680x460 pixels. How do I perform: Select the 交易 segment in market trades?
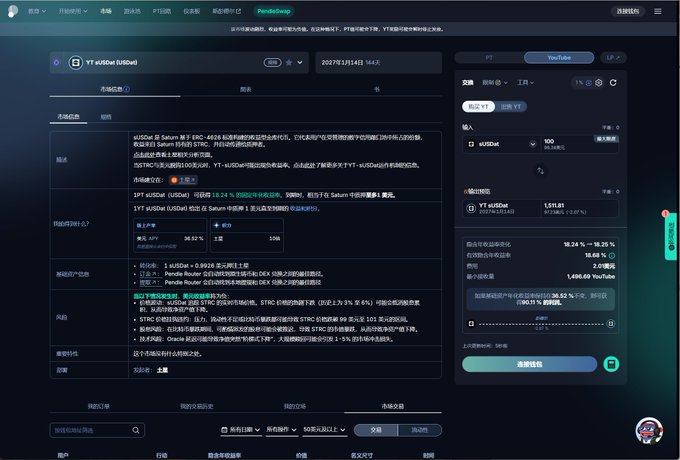pos(376,430)
